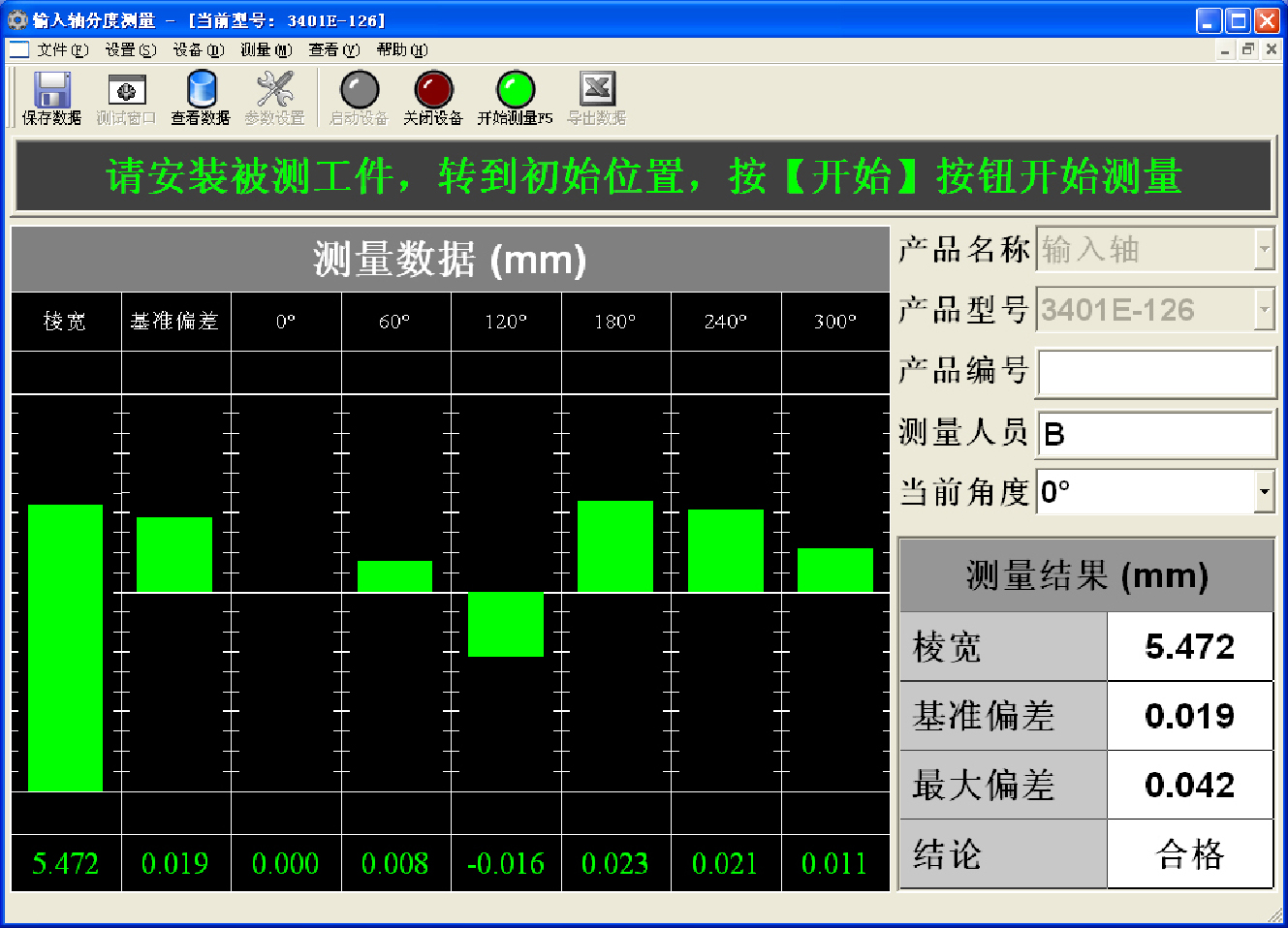The width and height of the screenshot is (1288, 928).
Task: Open the Settings (设置) menu
Action: pos(130,49)
